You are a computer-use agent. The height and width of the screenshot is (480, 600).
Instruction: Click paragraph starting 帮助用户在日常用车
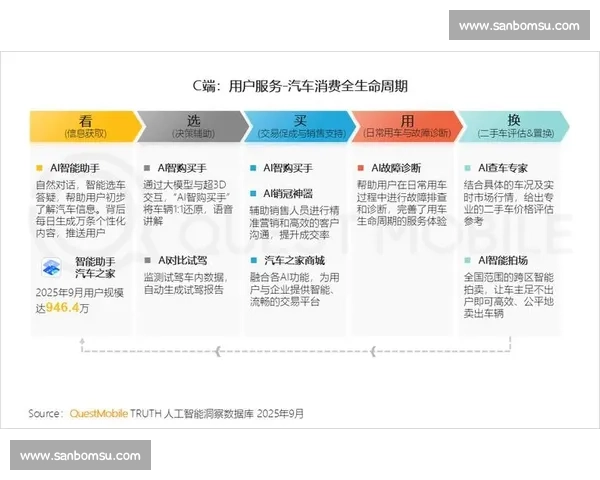pyautogui.click(x=402, y=203)
